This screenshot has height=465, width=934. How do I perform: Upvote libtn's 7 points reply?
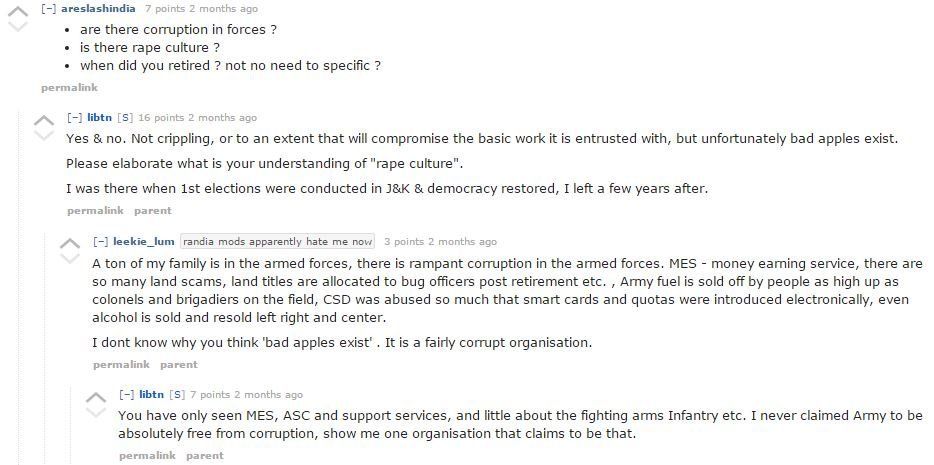(96, 397)
